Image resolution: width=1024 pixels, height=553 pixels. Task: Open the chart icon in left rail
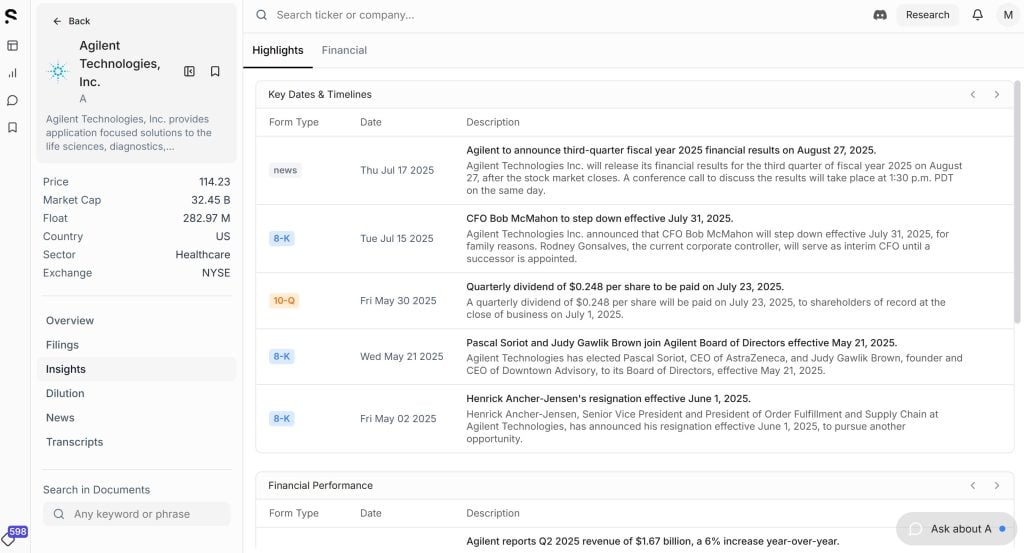coord(12,73)
